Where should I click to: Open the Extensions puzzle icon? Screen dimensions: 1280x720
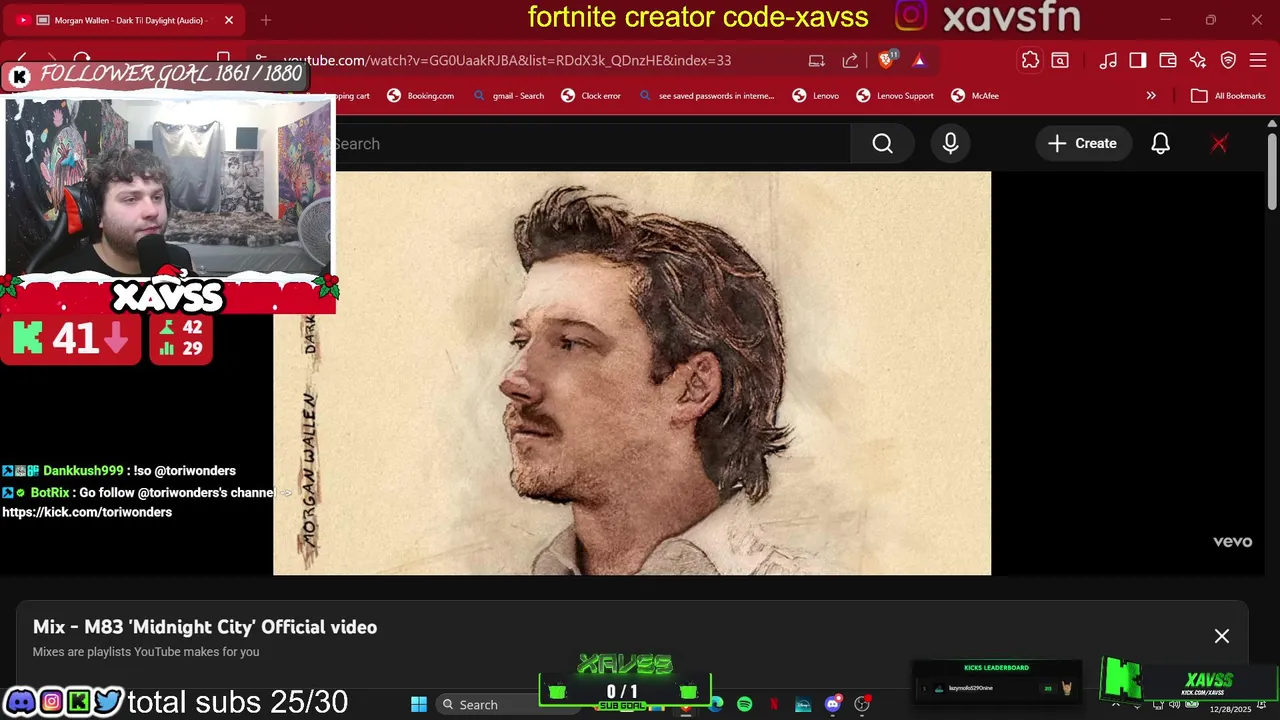(1030, 60)
